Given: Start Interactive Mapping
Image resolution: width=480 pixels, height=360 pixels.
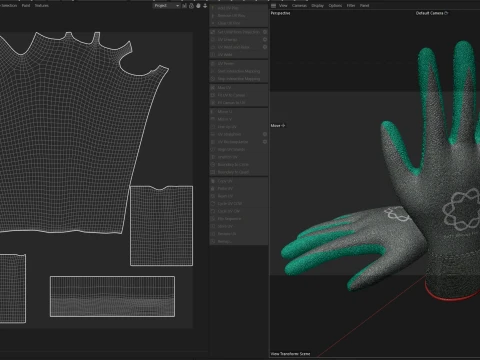Looking at the screenshot, I should pyautogui.click(x=239, y=71).
